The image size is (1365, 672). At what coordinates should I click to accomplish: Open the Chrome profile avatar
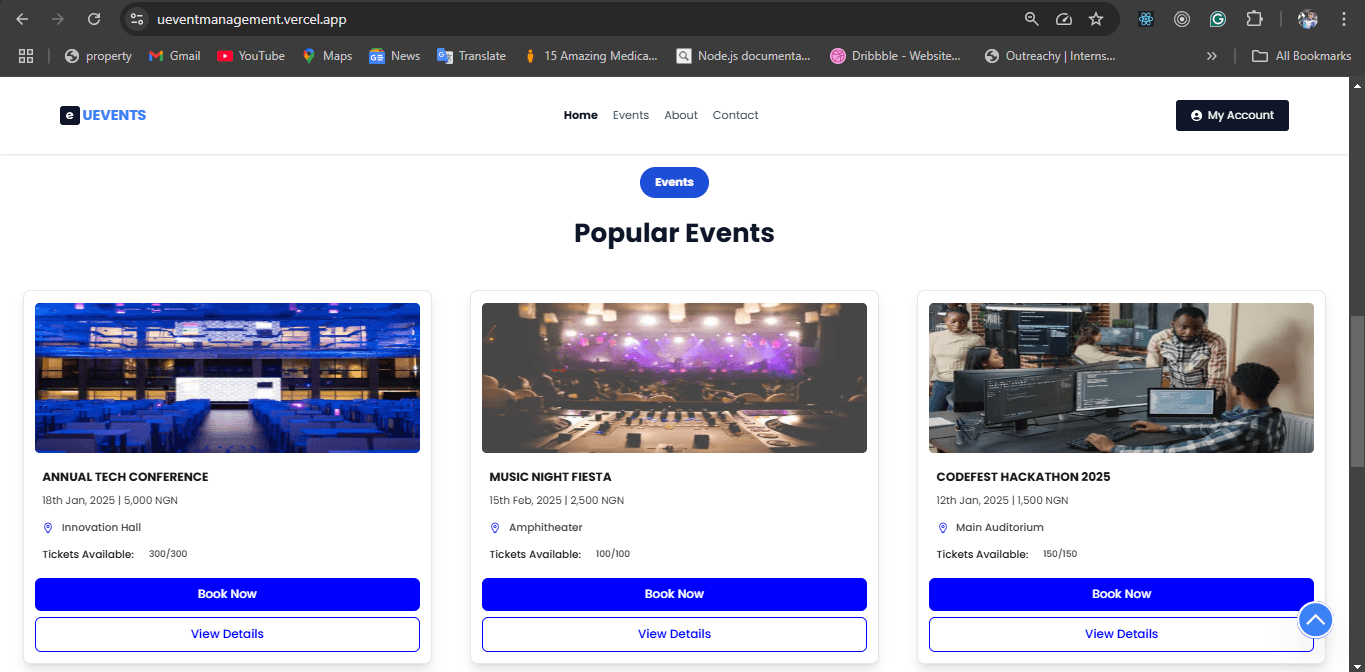tap(1308, 19)
